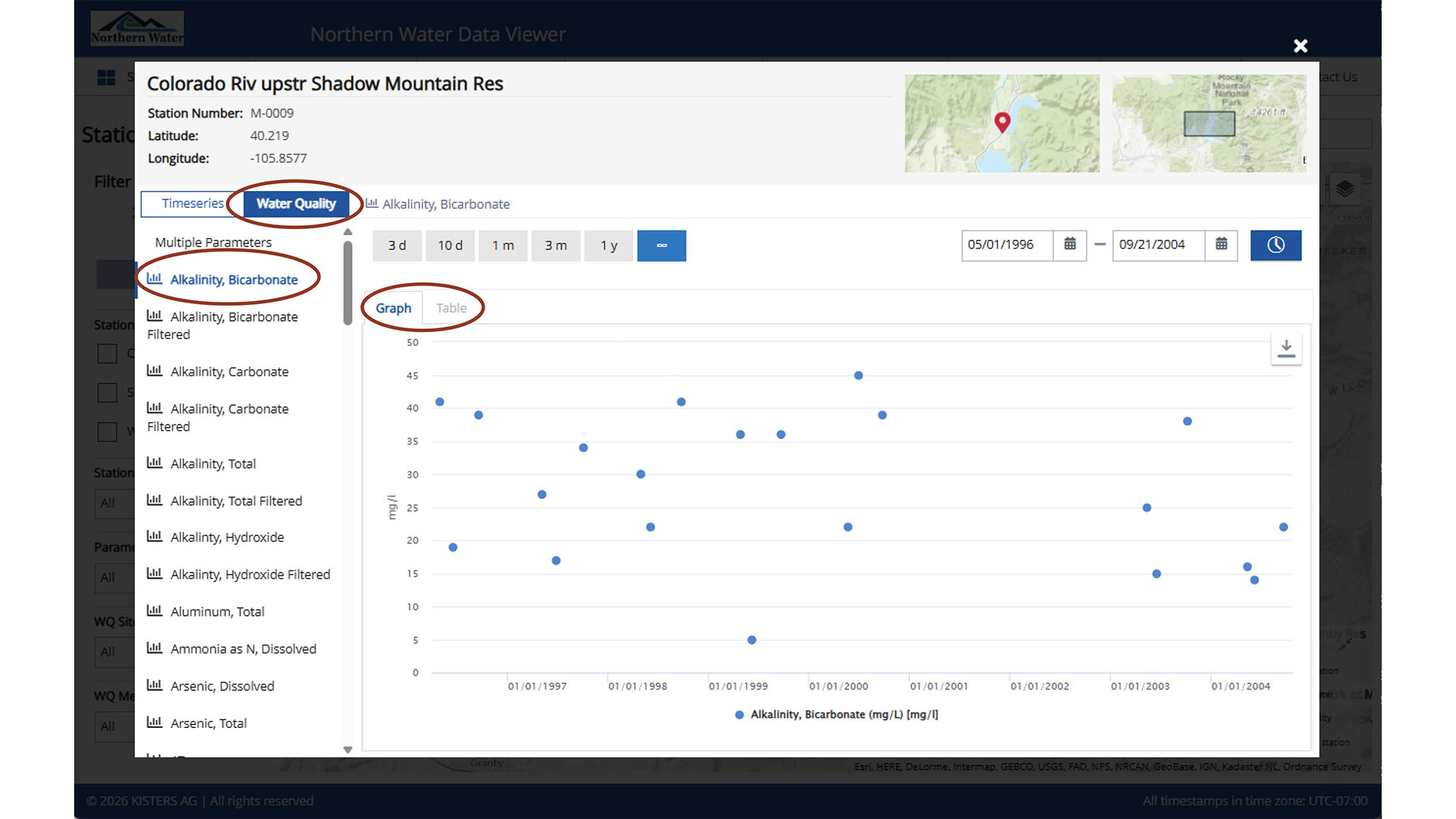Click the lowest 5 mg/l data point
Image resolution: width=1456 pixels, height=819 pixels.
click(x=752, y=640)
